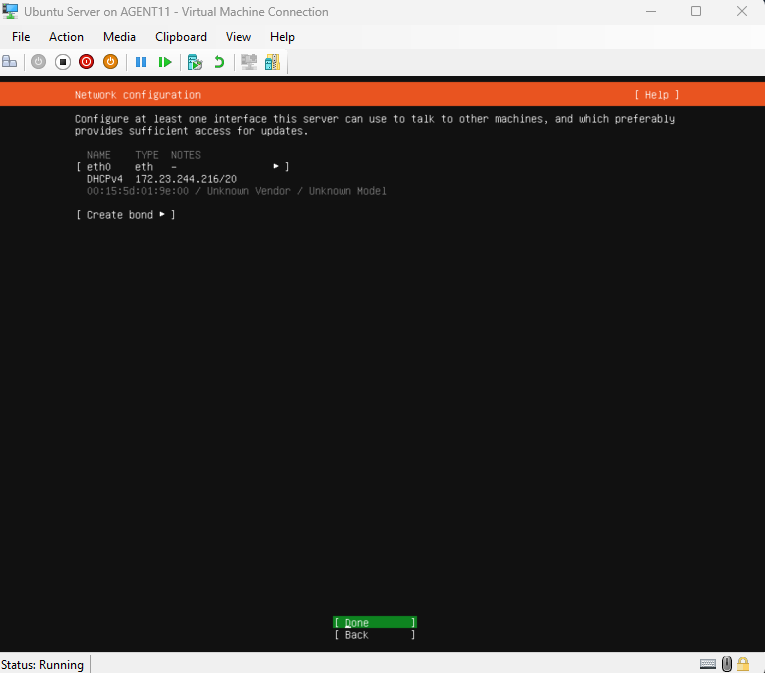This screenshot has width=765, height=673.
Task: Click the Ctrl+Alt+Delete toolbar icon
Action: [x=9, y=62]
